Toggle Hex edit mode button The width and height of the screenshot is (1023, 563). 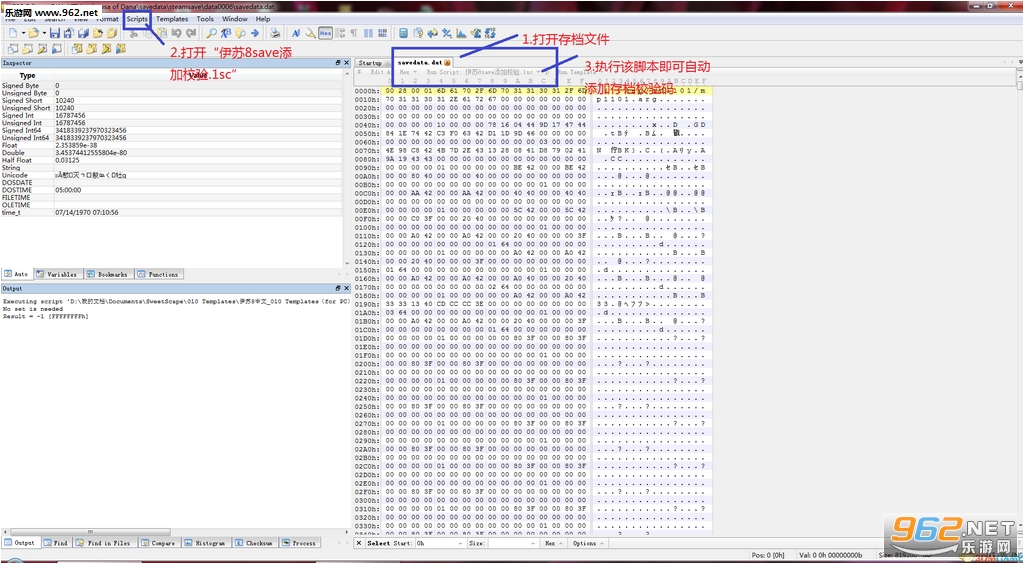click(326, 33)
